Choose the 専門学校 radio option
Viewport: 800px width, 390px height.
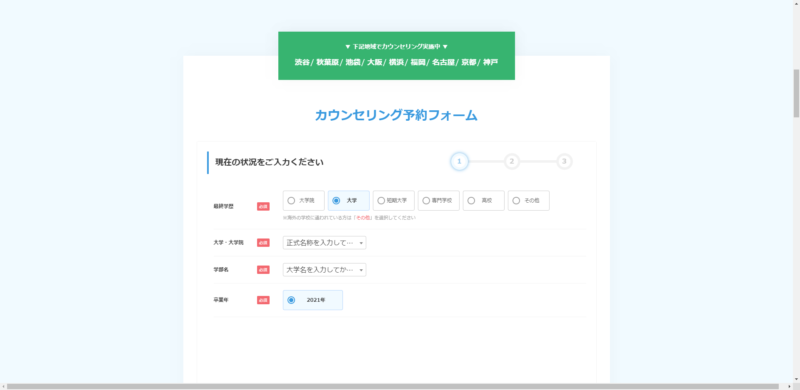[438, 201]
